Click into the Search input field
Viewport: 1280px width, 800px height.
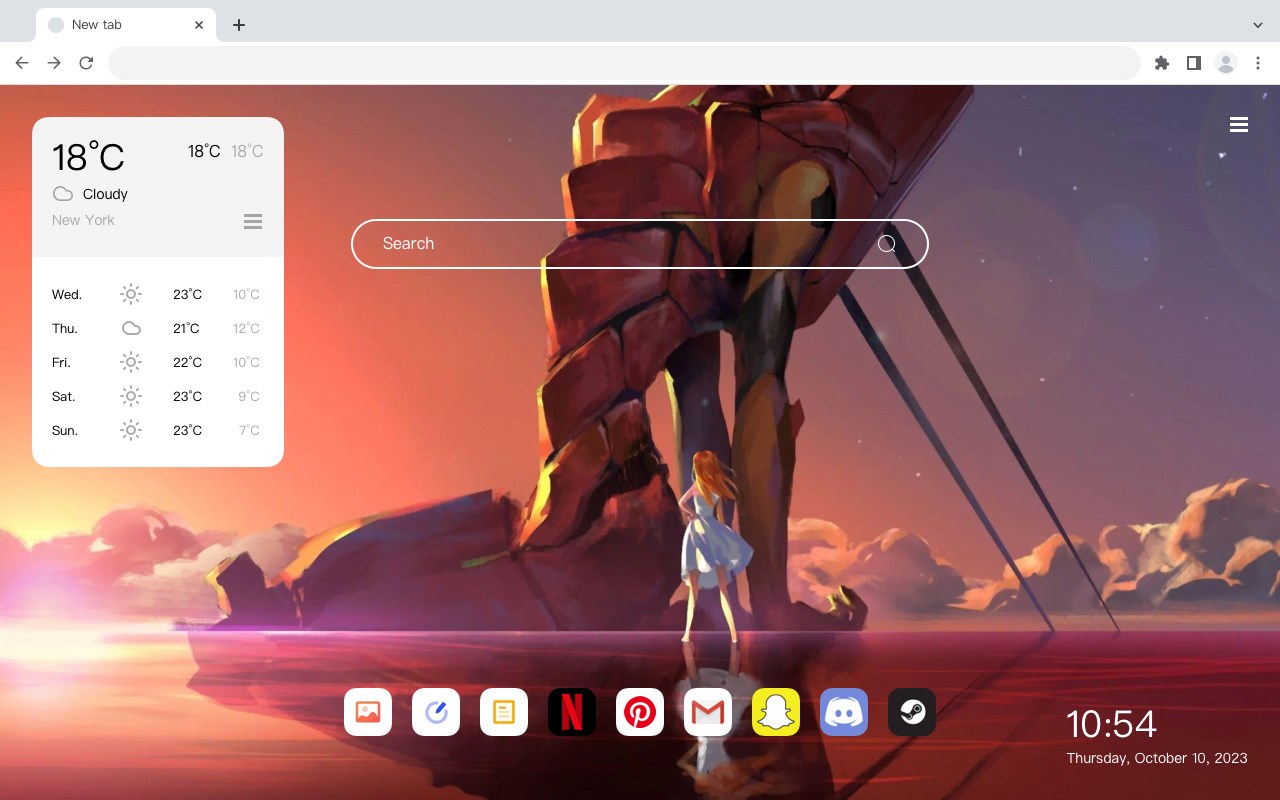tap(640, 244)
